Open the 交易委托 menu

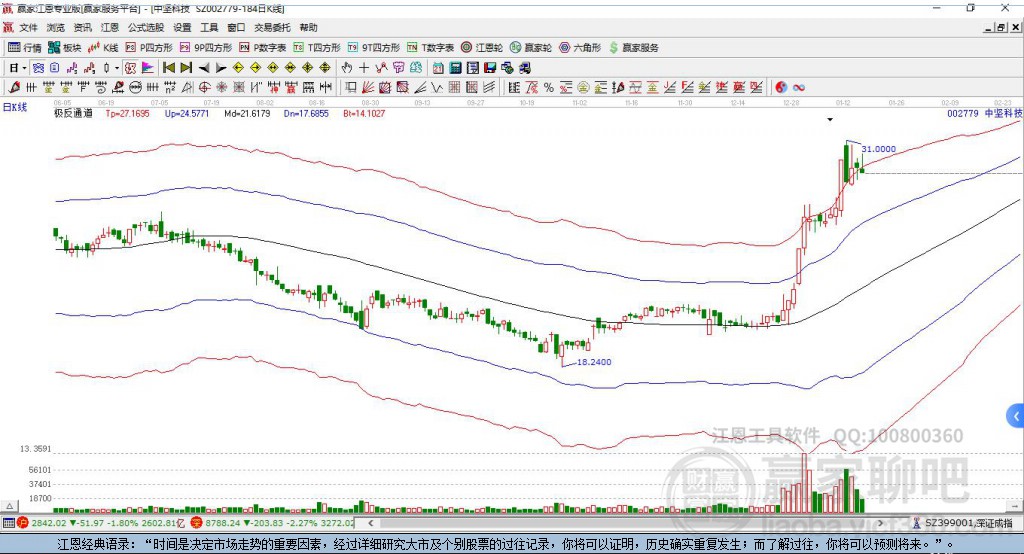(x=272, y=27)
